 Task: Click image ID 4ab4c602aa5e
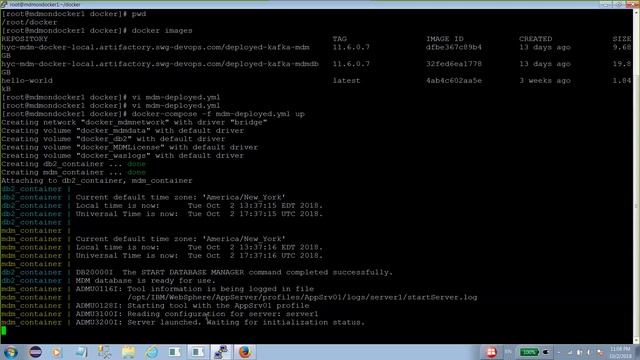point(454,81)
